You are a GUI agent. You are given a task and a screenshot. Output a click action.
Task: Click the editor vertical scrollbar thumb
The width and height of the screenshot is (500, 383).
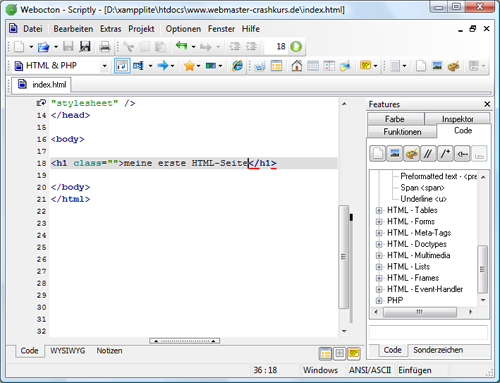click(344, 257)
